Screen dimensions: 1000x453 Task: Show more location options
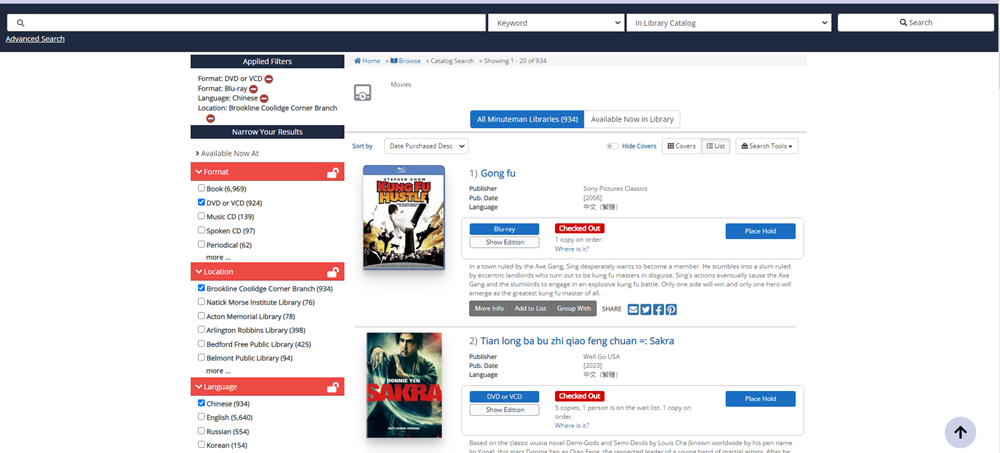coord(218,371)
